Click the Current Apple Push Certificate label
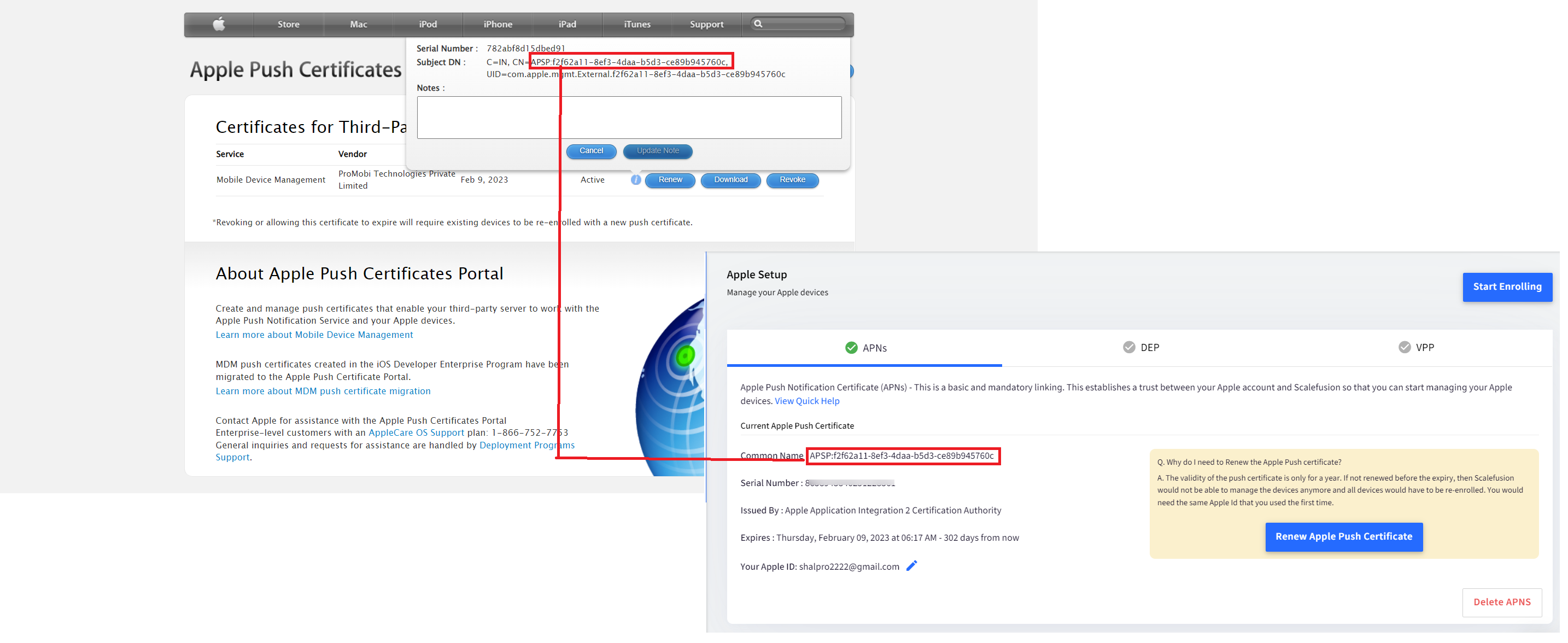1568x643 pixels. [797, 425]
